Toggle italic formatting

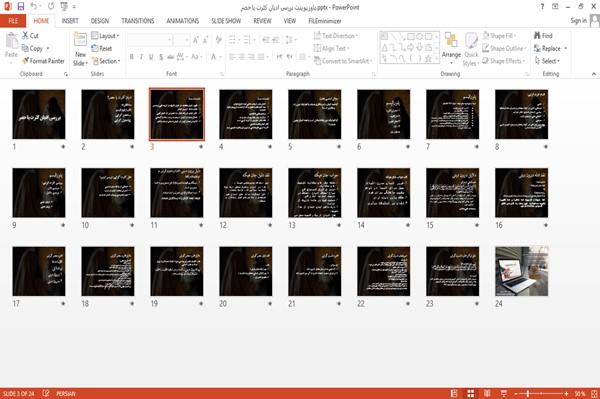coord(141,57)
